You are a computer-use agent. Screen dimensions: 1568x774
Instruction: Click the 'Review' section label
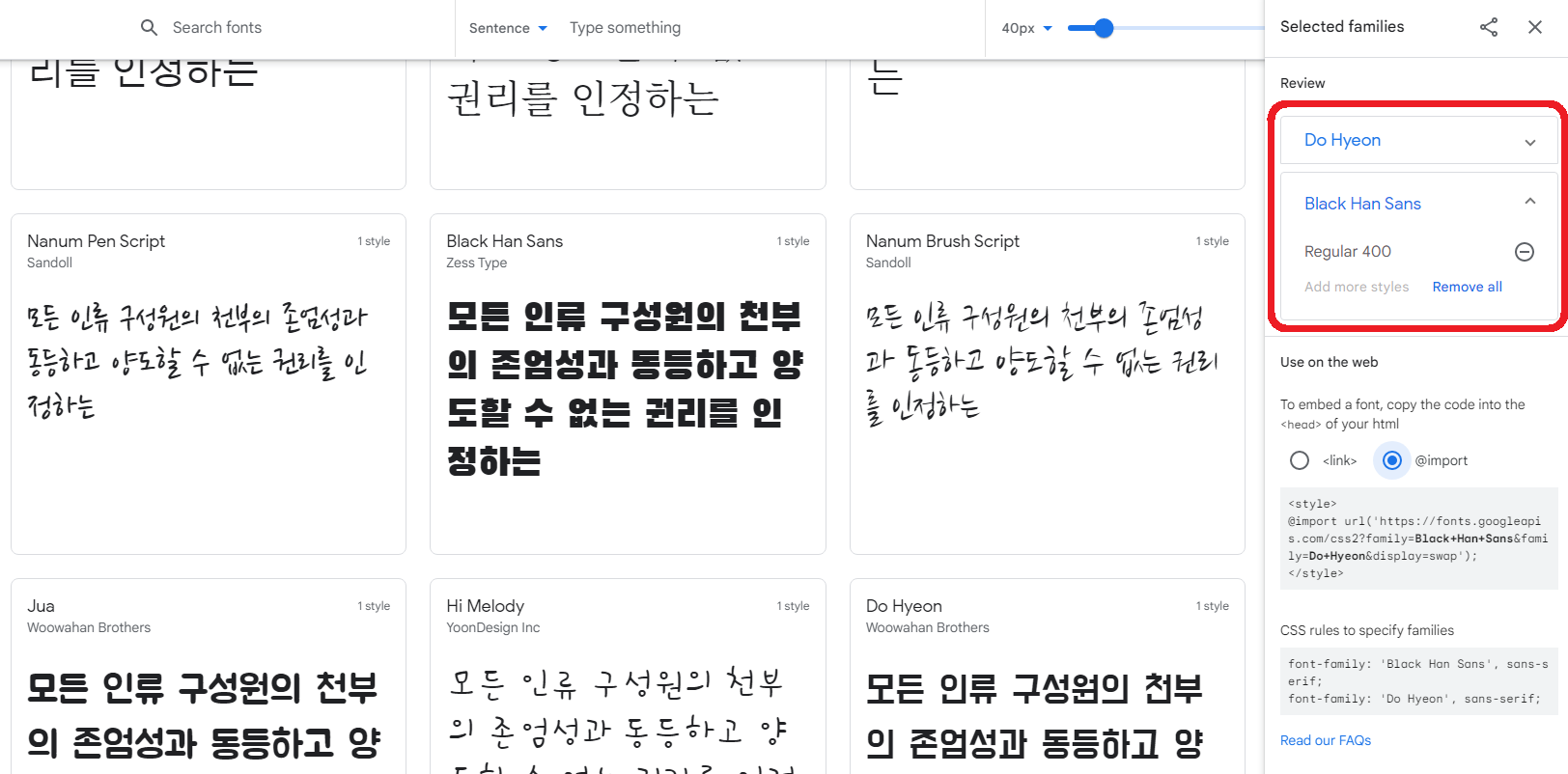click(x=1302, y=83)
